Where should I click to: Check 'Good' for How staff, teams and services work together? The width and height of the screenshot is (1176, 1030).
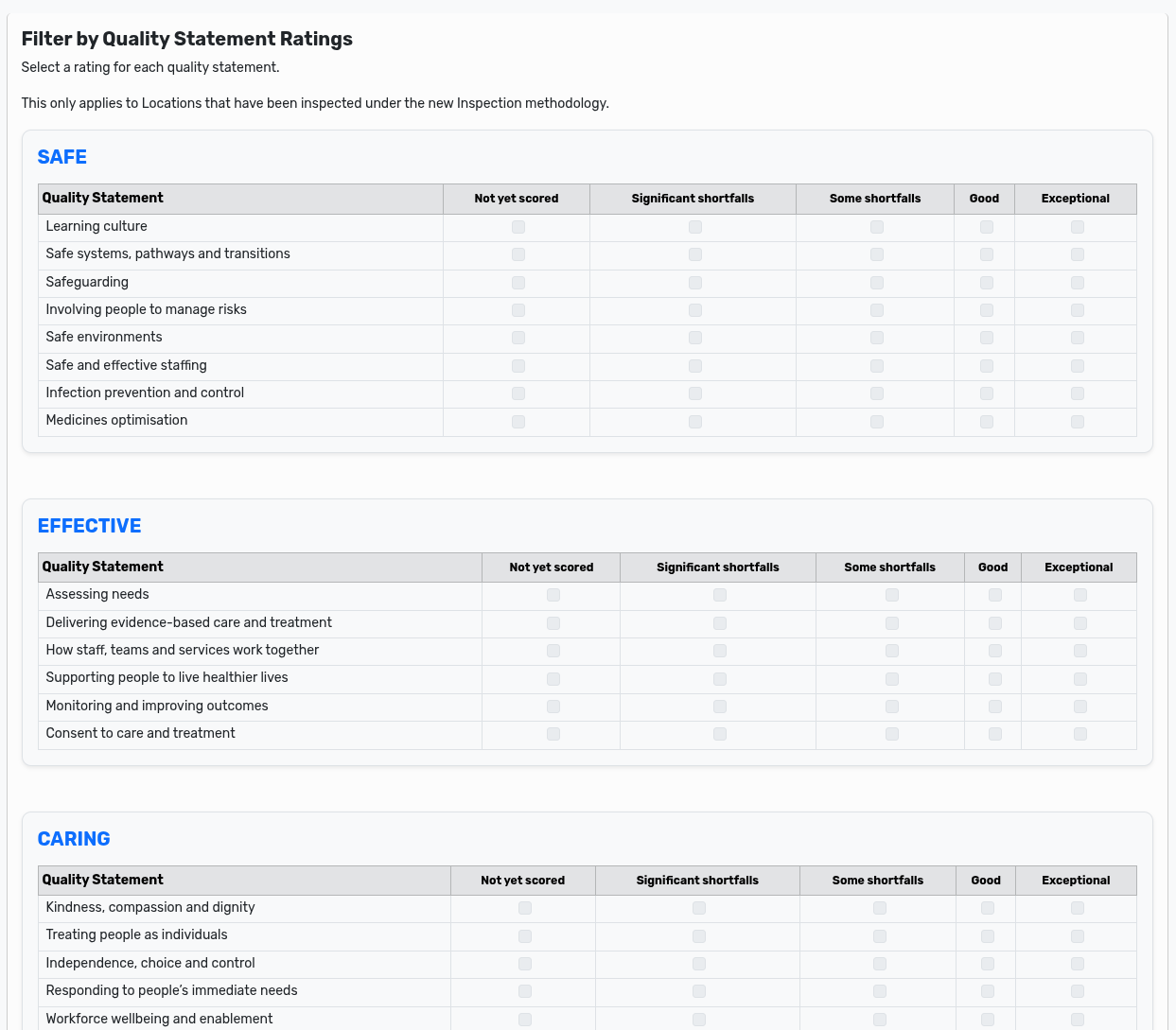[993, 651]
